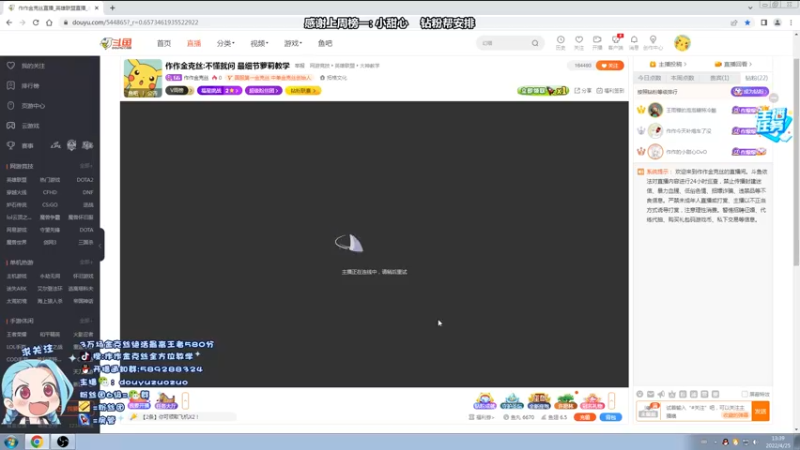This screenshot has width=800, height=450.
Task: Click the 分享 share icon above player
Action: coord(583,91)
